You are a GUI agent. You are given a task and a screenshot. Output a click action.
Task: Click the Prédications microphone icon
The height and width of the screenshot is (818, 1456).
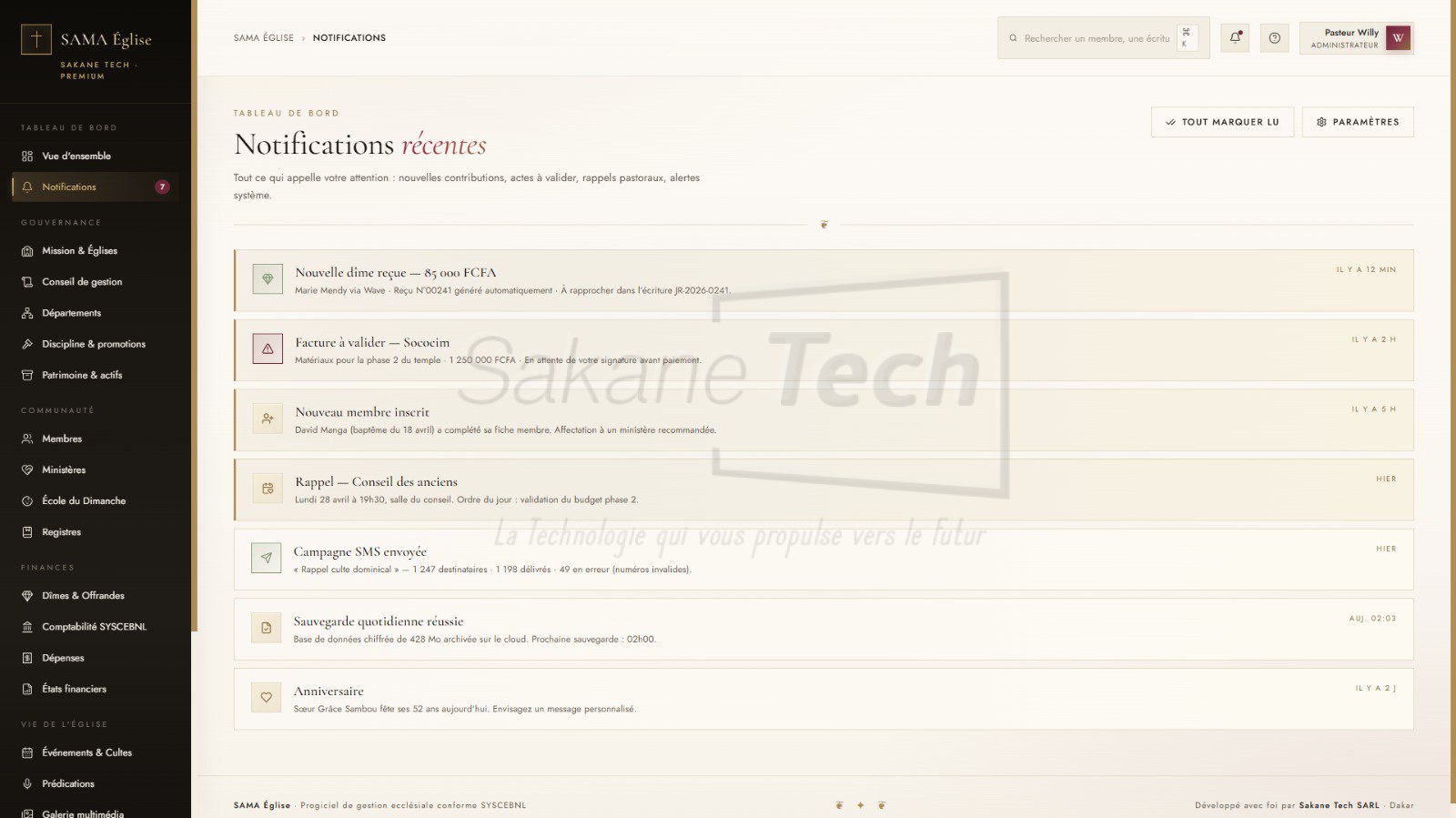tap(27, 783)
